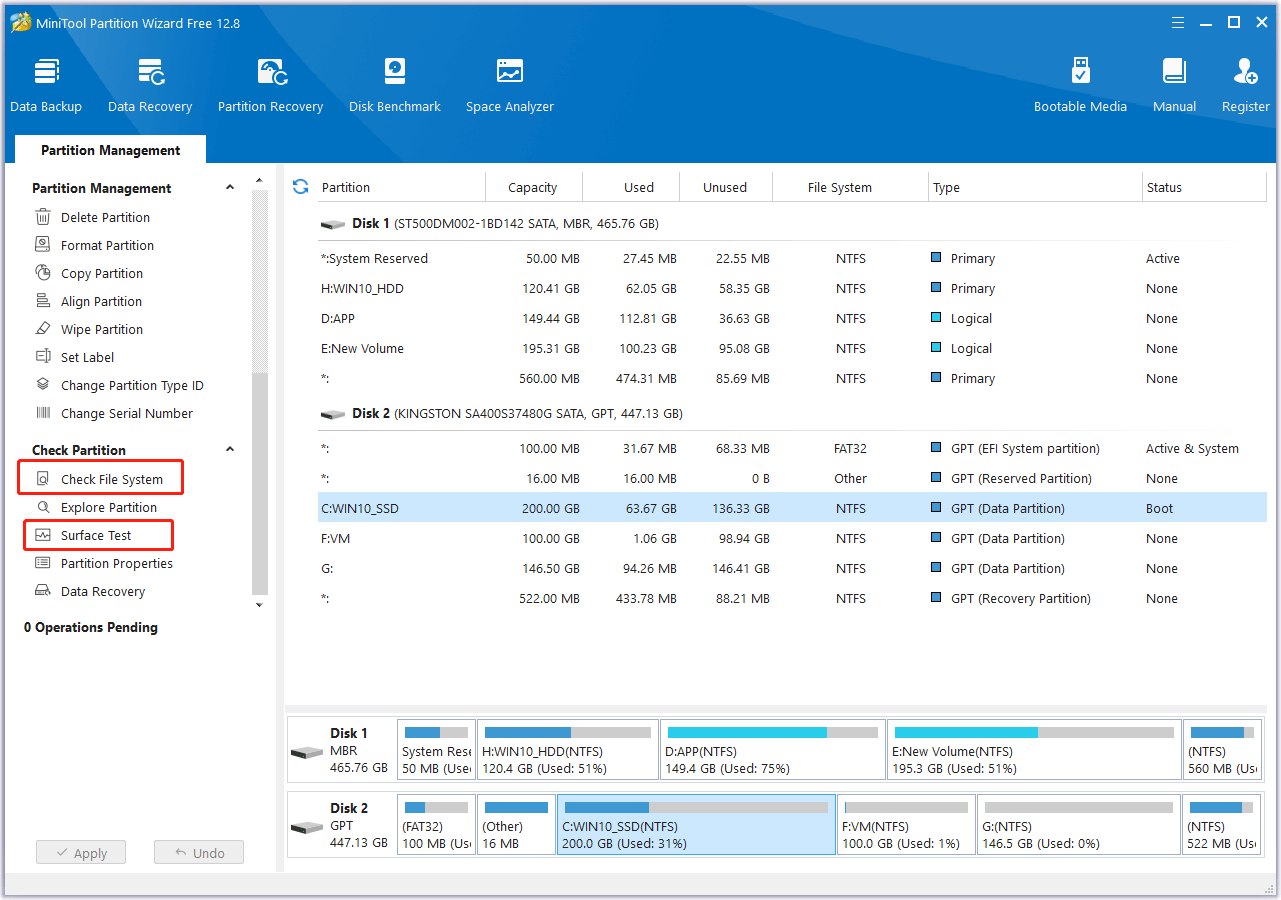Click the Undo button
The height and width of the screenshot is (900, 1281).
pos(199,853)
